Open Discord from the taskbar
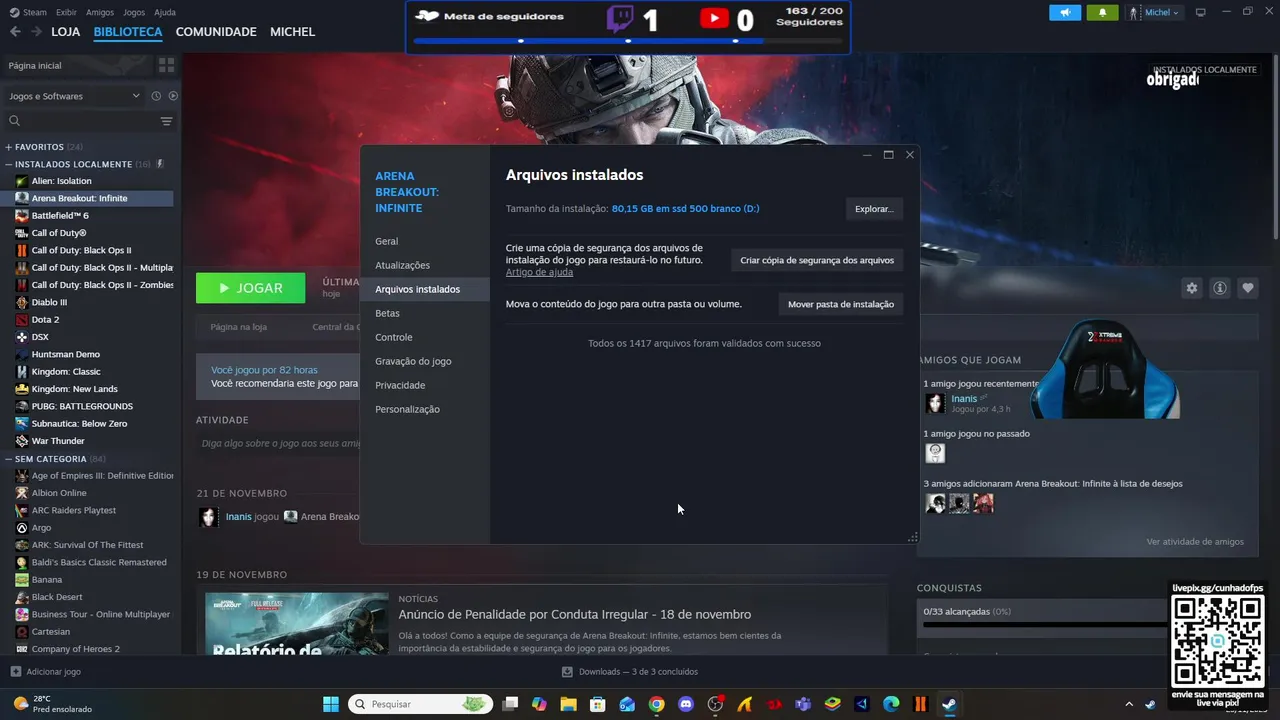Screen dimensions: 1280x720 (685, 704)
